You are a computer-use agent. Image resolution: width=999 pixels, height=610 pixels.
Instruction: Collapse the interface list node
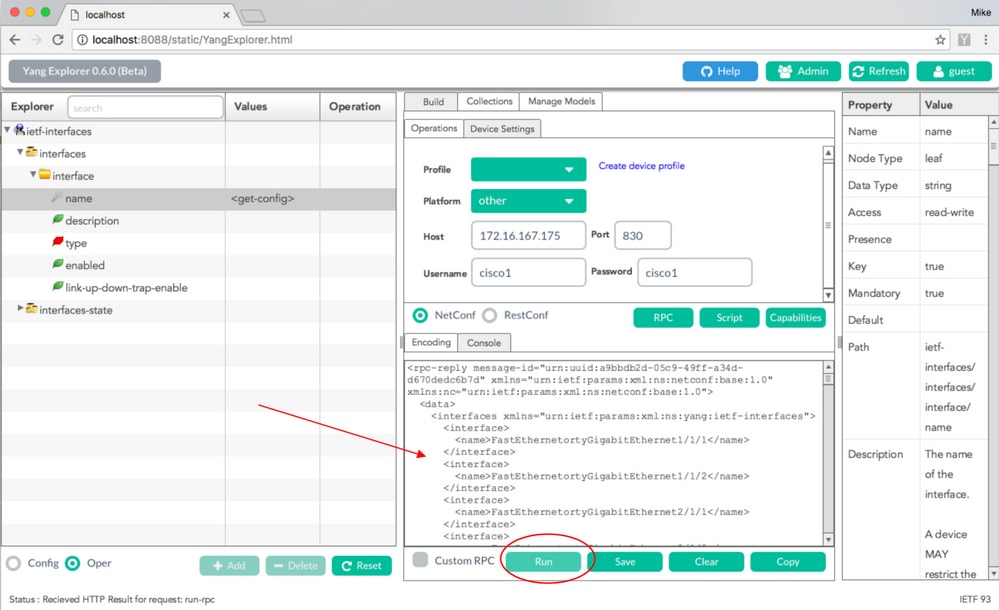32,174
